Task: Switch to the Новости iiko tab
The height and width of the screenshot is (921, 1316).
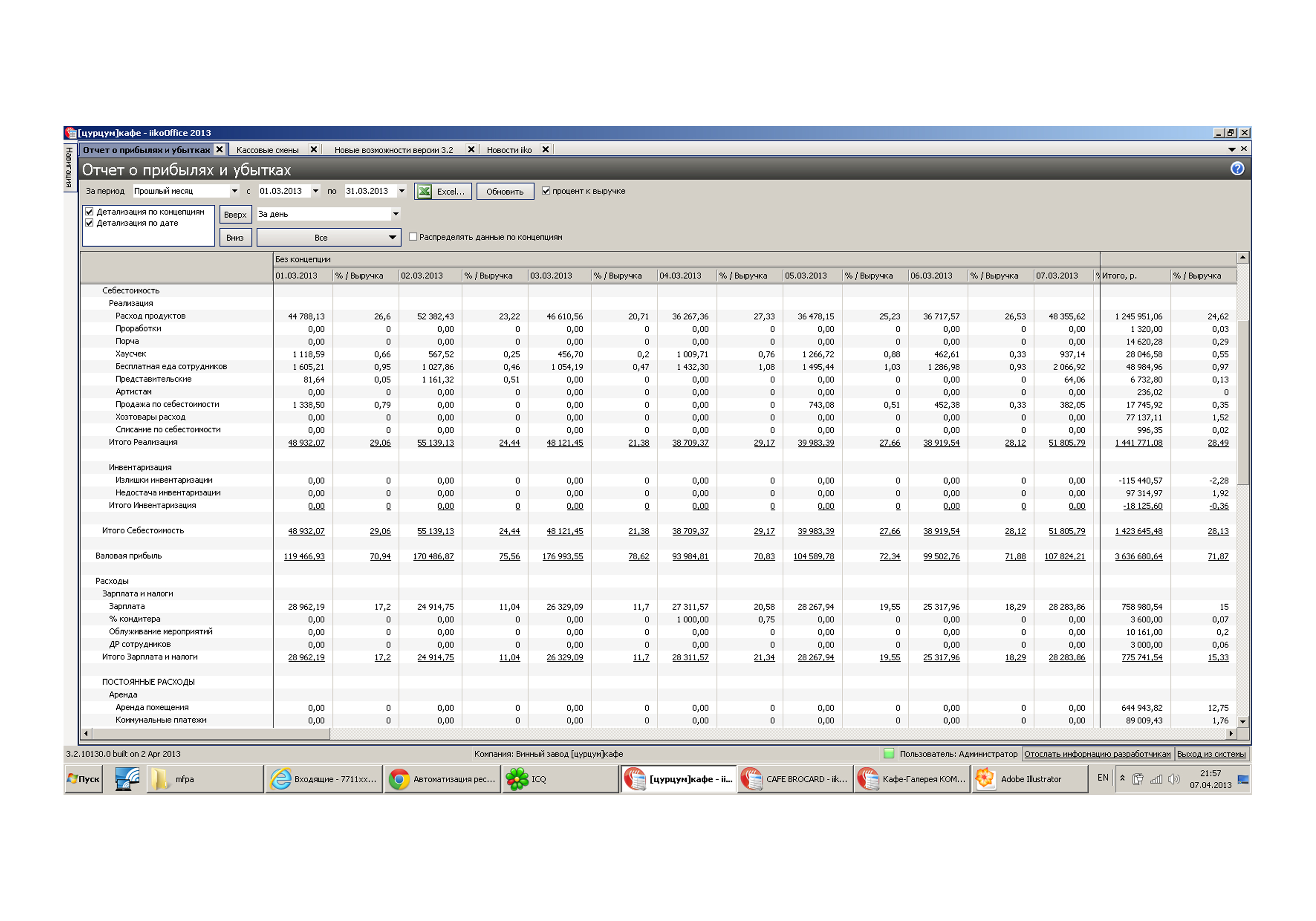Action: point(509,150)
